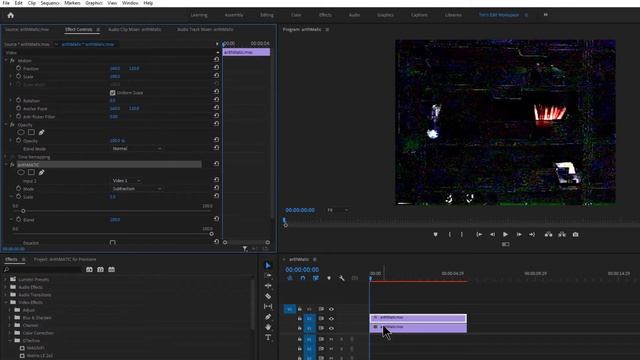Collapse the Opacity effect group

(x=6, y=124)
